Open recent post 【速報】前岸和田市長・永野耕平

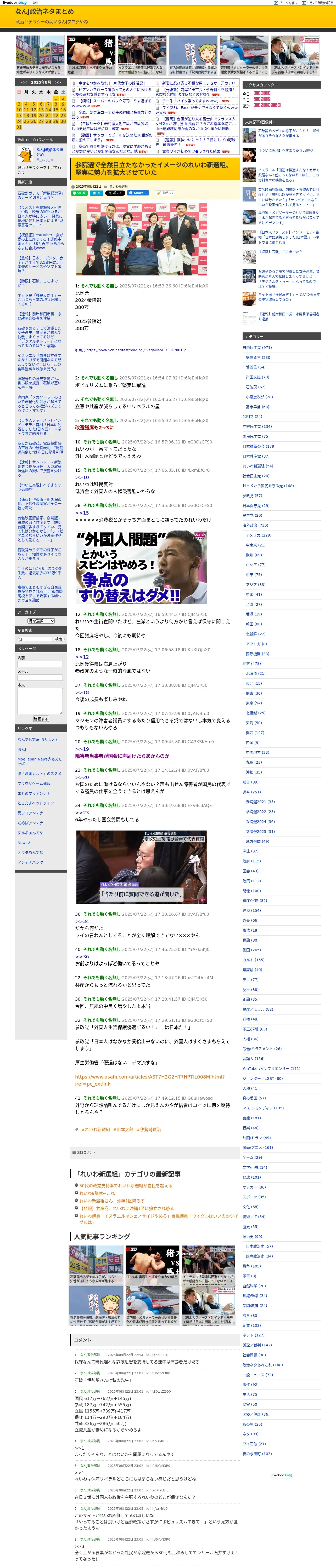point(40,316)
